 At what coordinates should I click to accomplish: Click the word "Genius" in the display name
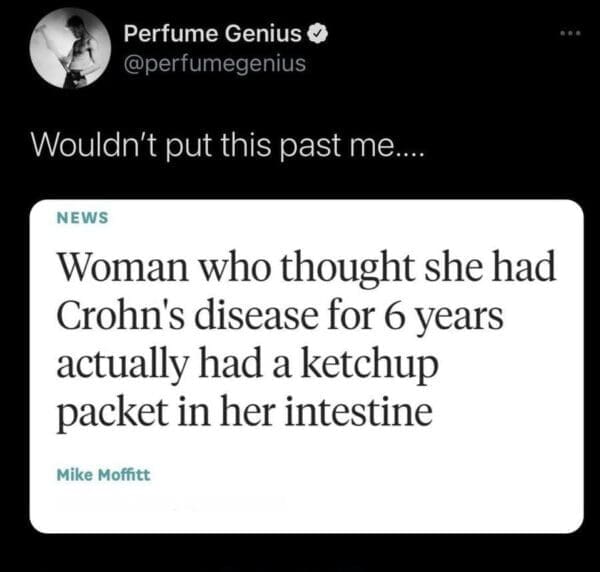pyautogui.click(x=263, y=34)
